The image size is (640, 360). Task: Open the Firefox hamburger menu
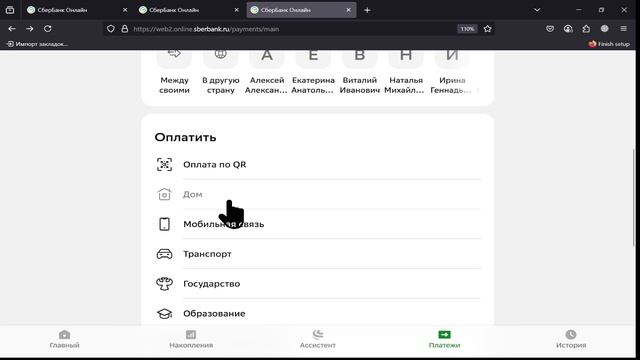623,29
